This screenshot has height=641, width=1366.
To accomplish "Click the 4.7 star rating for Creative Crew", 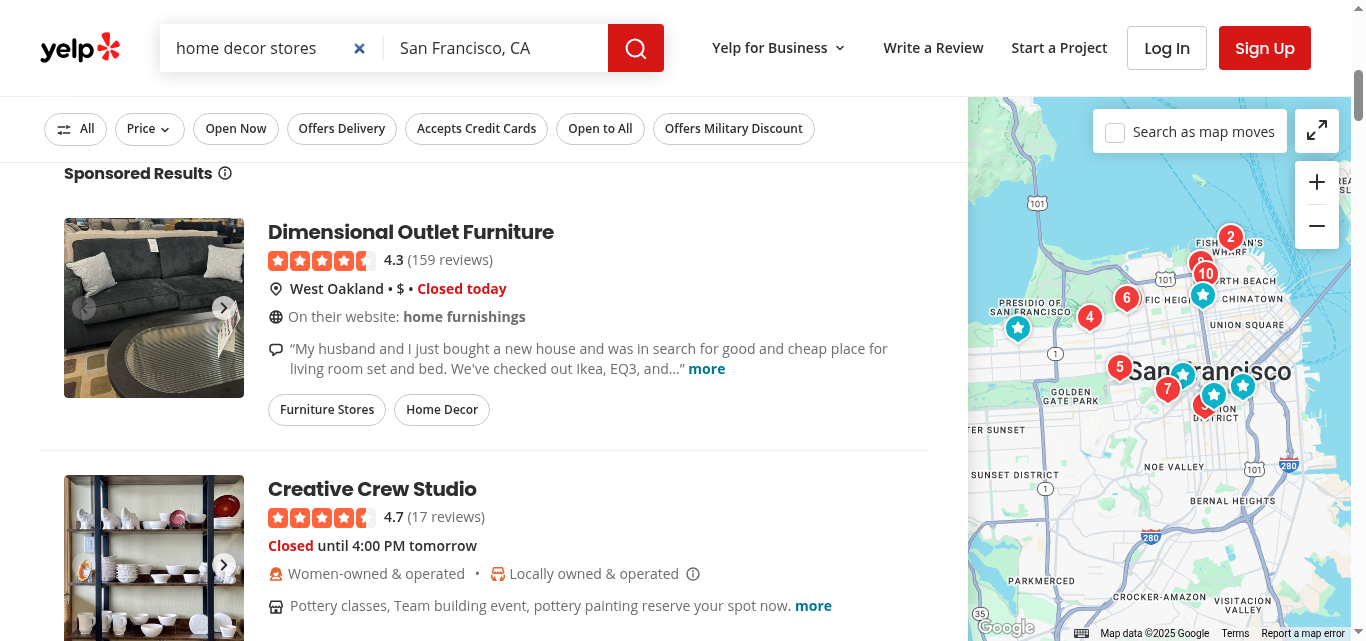I will [x=322, y=518].
